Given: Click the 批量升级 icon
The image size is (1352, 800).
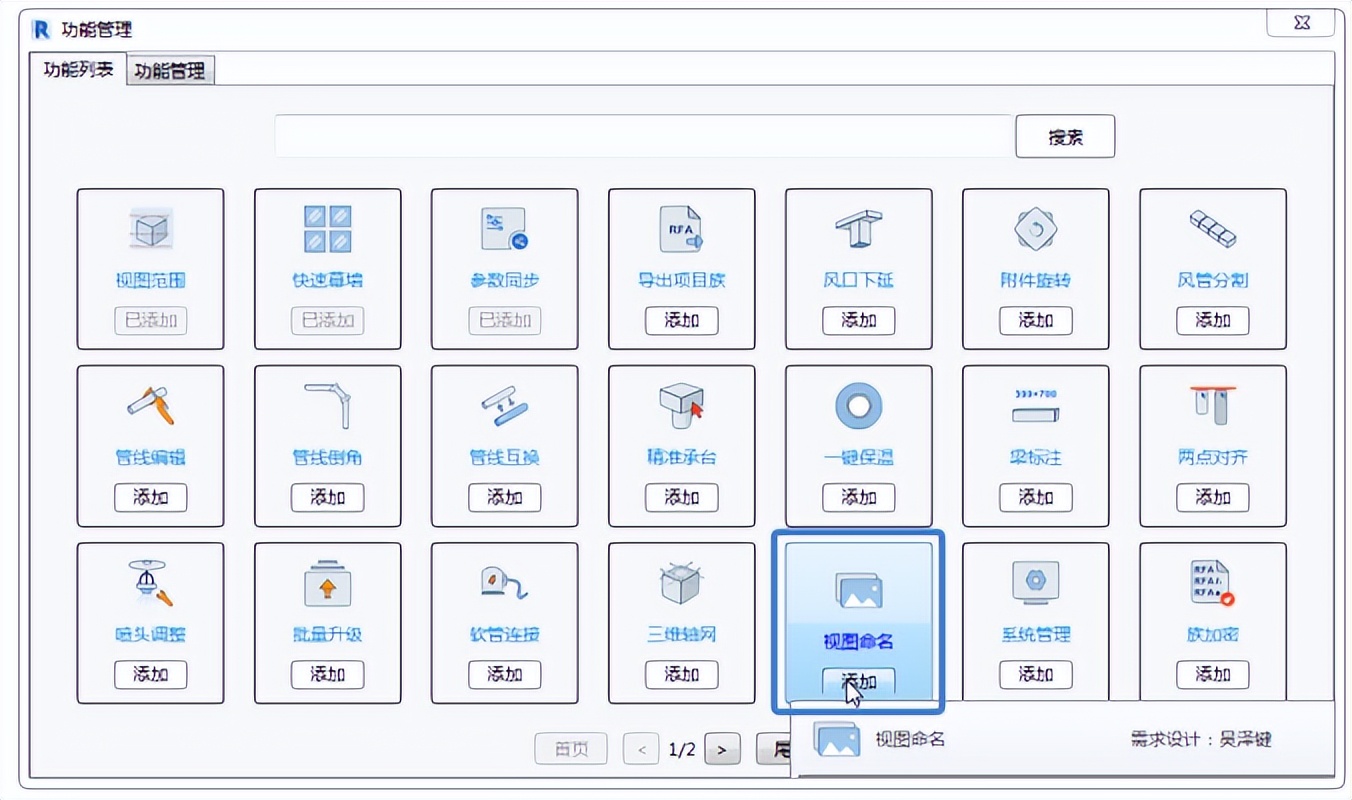Looking at the screenshot, I should (x=328, y=583).
